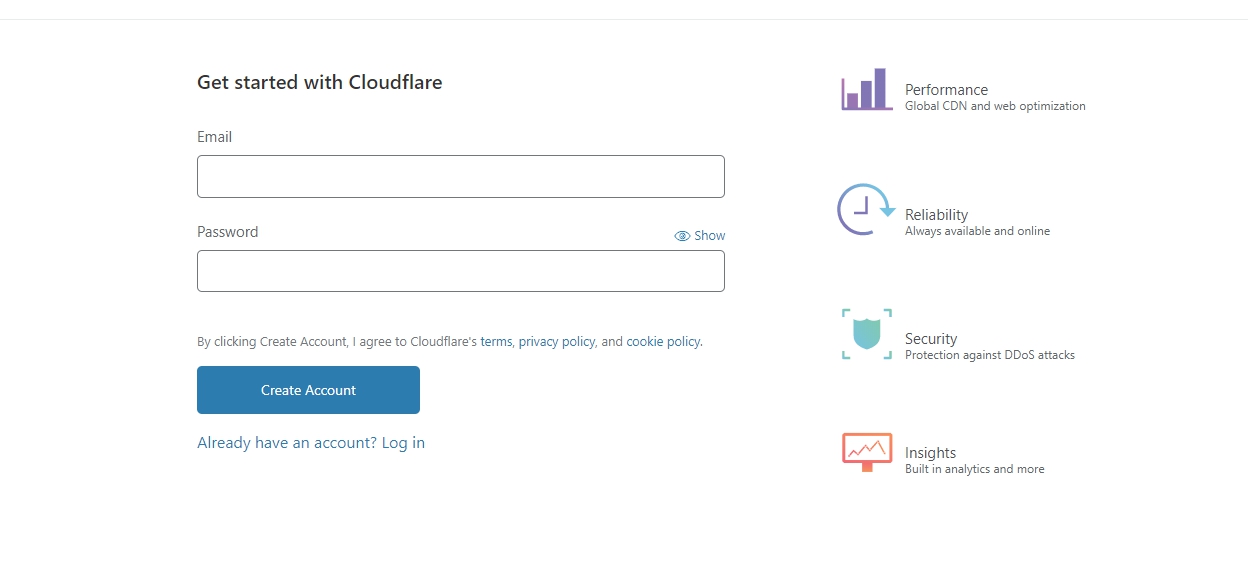Screen dimensions: 1248x583
Task: Click the Password field label
Action: click(227, 232)
